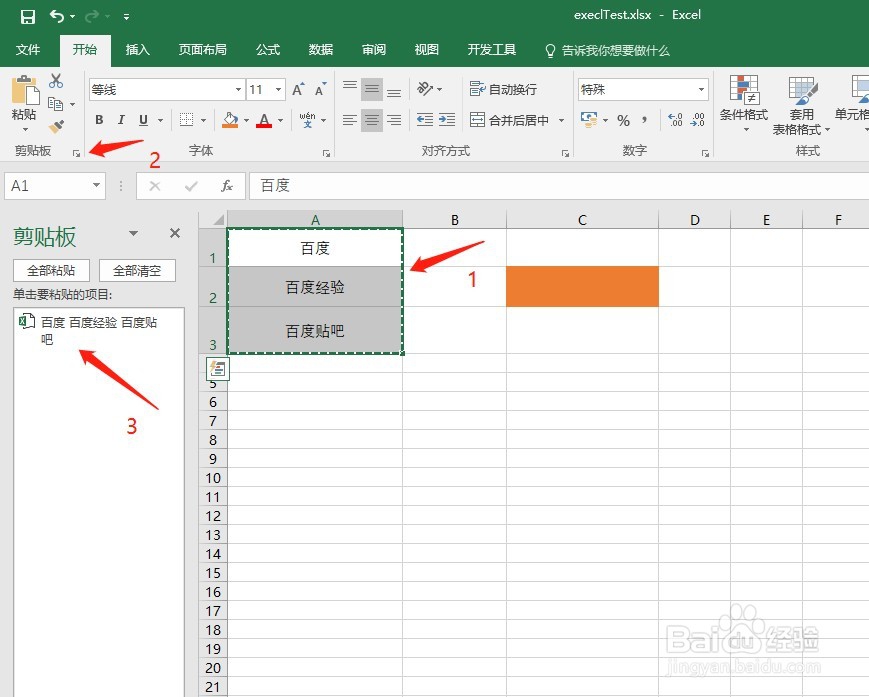
Task: Open the 剪贴板 pane options arrow
Action: 134,233
